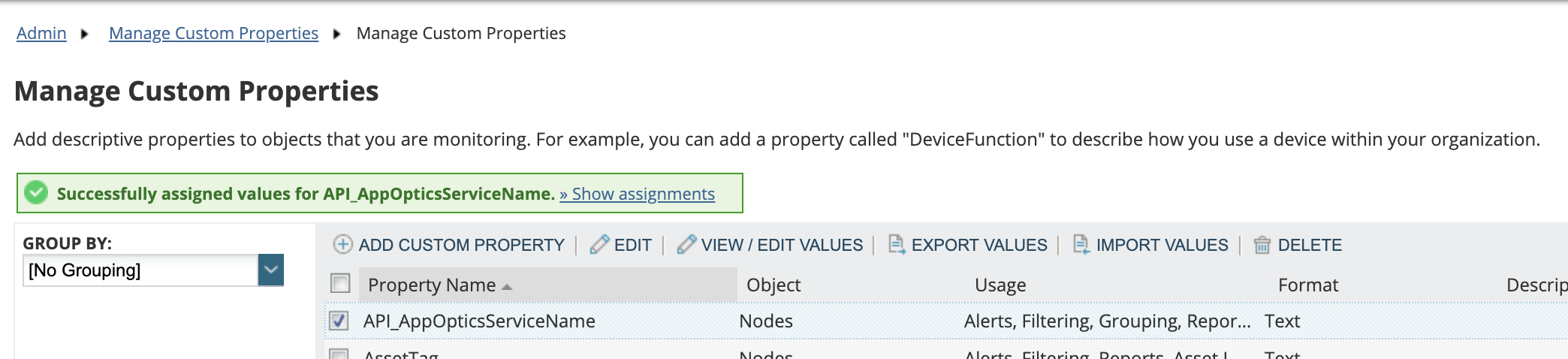Sort by the Usage column header

pos(1000,285)
